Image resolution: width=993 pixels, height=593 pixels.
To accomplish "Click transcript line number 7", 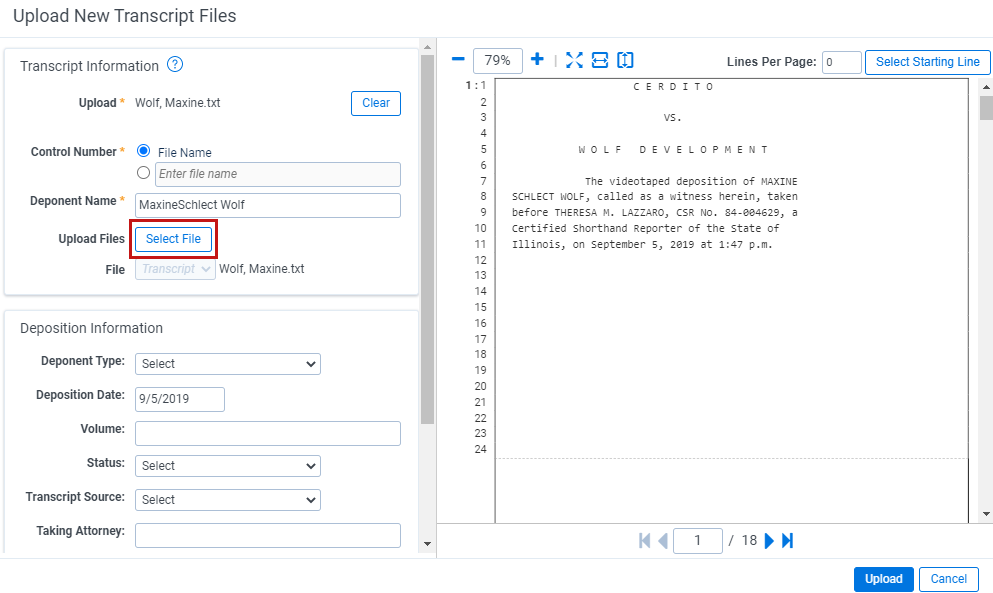I will pos(483,181).
